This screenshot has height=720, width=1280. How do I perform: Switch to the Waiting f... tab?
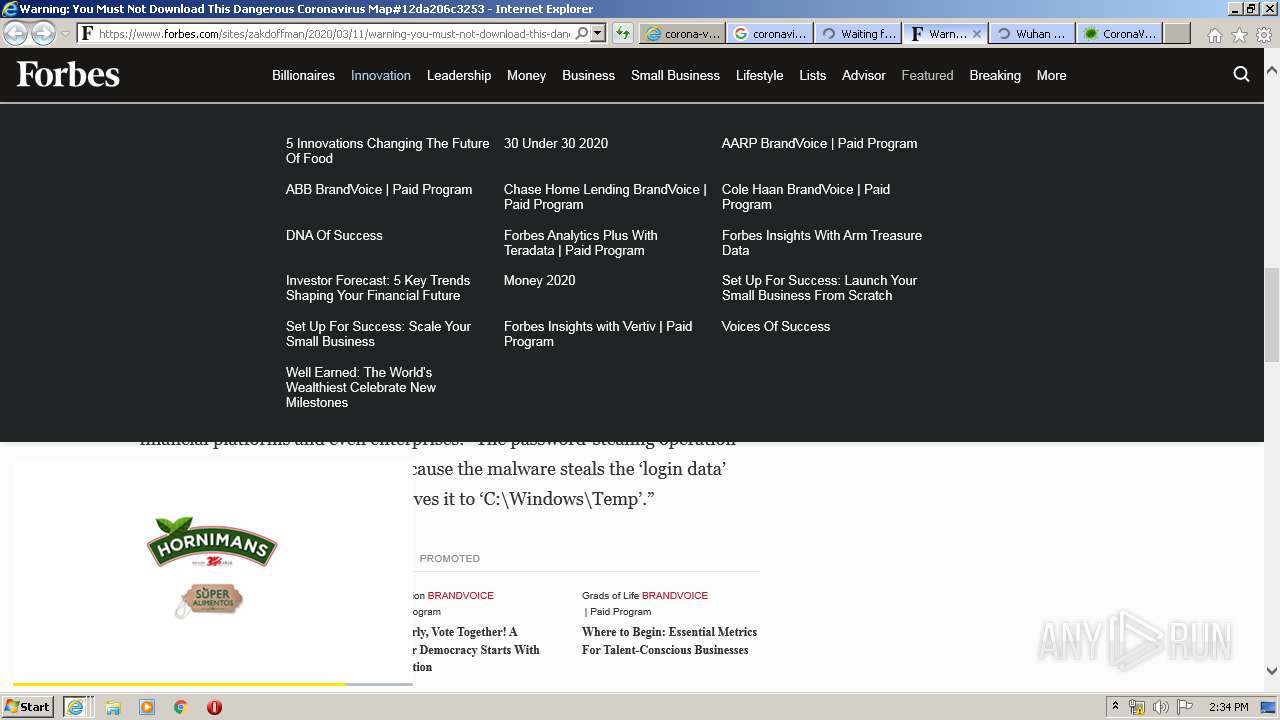857,33
